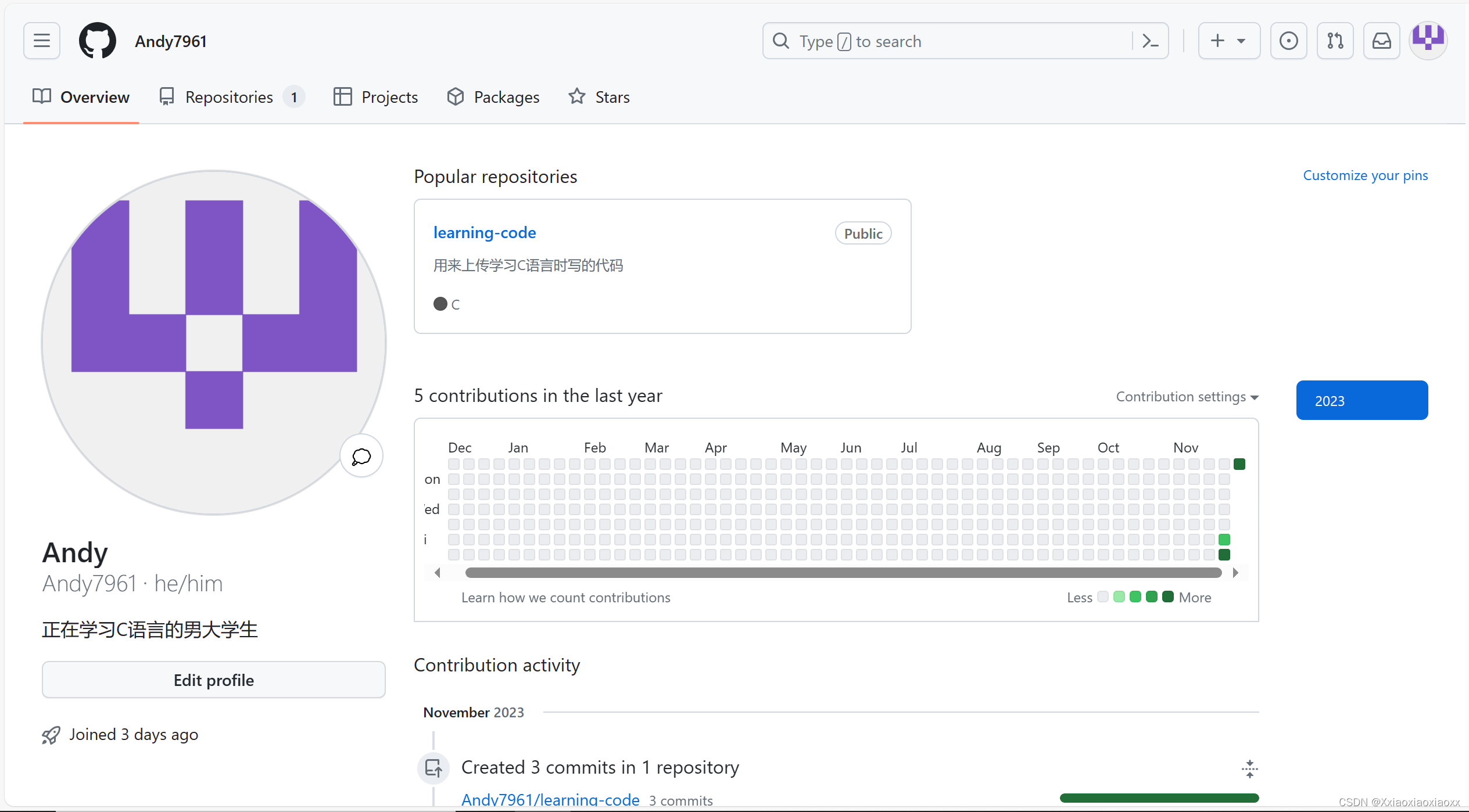Click the GitHub Octocat logo

click(97, 41)
